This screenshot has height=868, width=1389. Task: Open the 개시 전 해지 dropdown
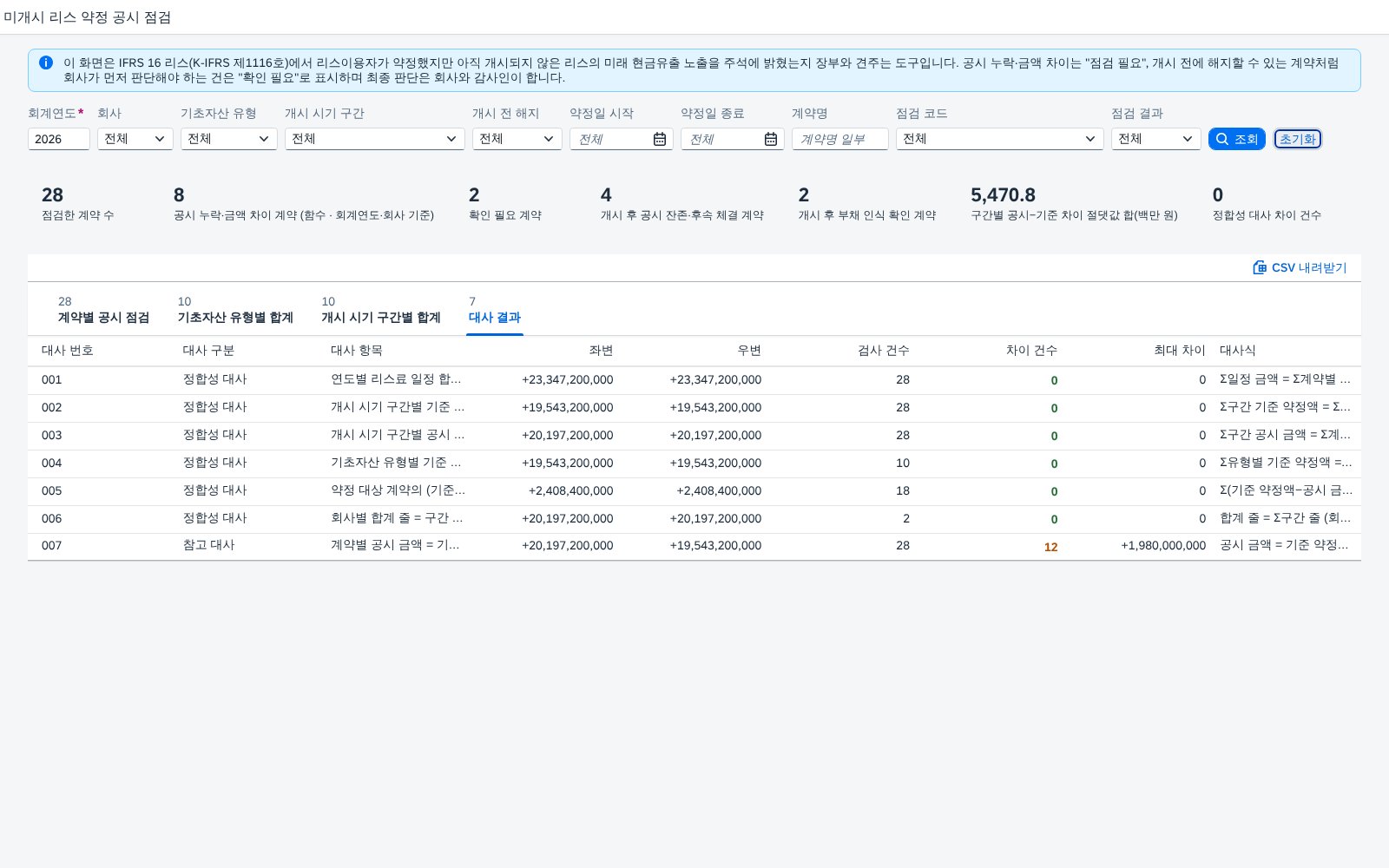517,139
